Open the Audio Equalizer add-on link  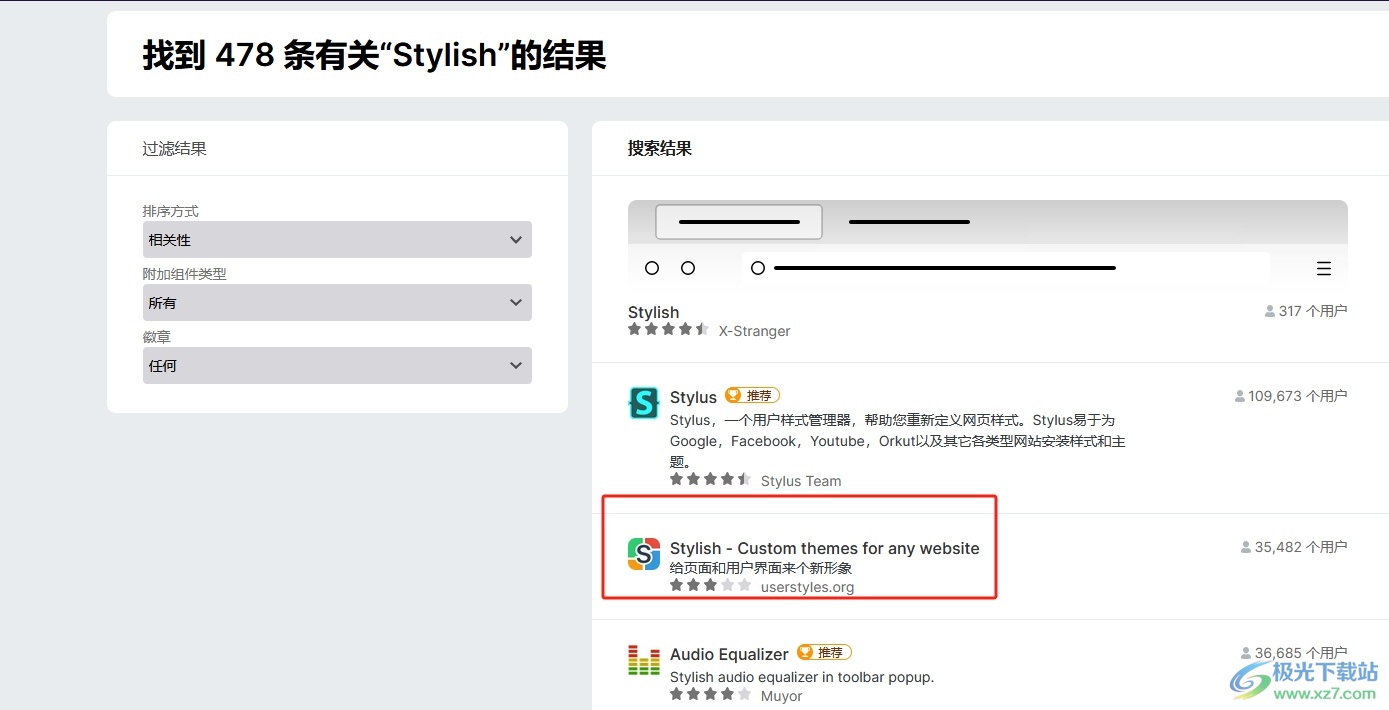coord(729,654)
